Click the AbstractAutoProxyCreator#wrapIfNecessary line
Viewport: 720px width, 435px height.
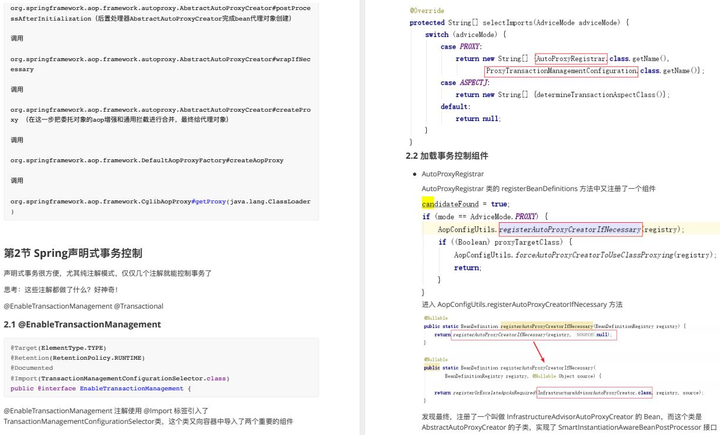click(x=160, y=64)
